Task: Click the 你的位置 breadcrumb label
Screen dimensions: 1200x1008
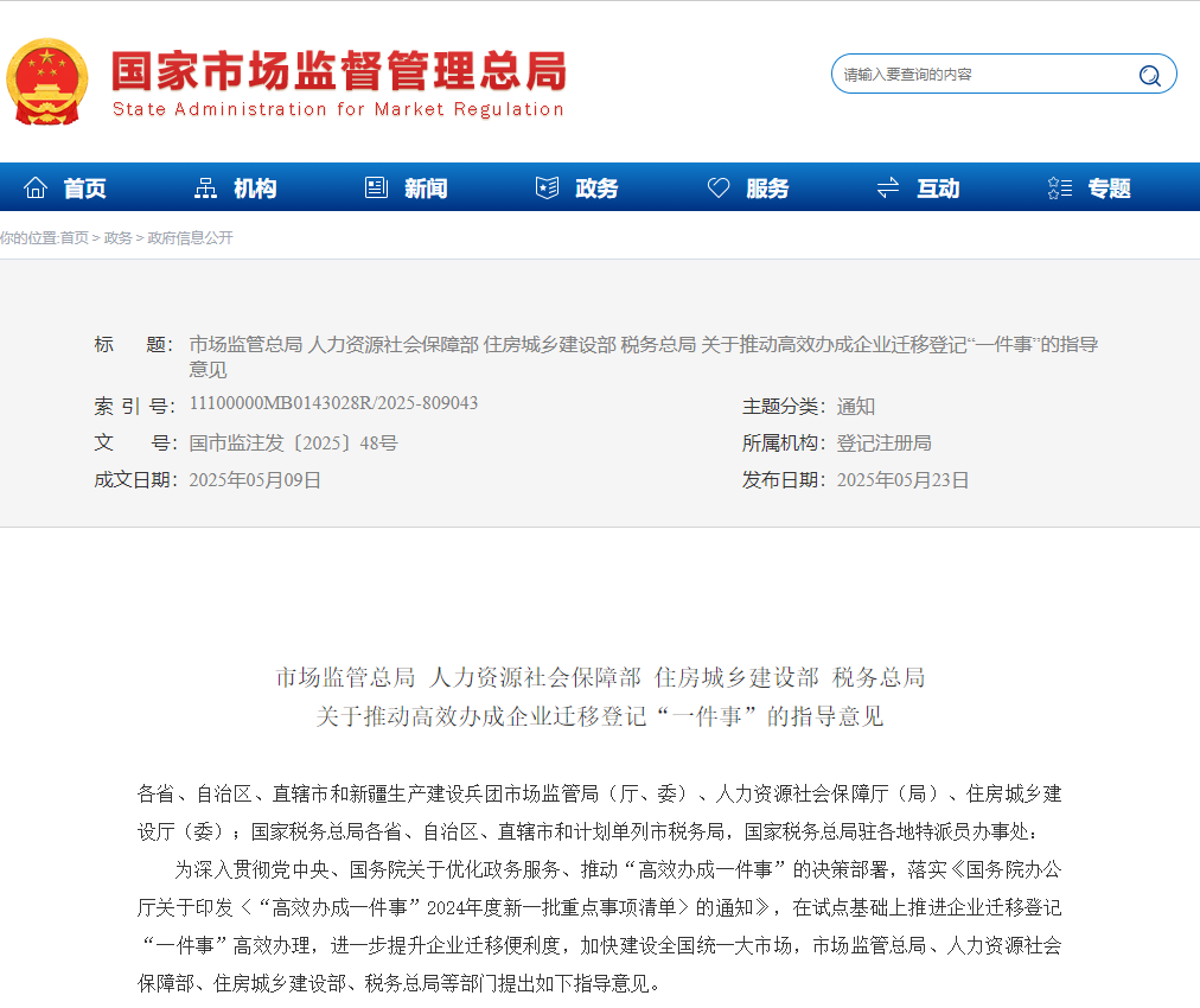Action: (x=28, y=238)
